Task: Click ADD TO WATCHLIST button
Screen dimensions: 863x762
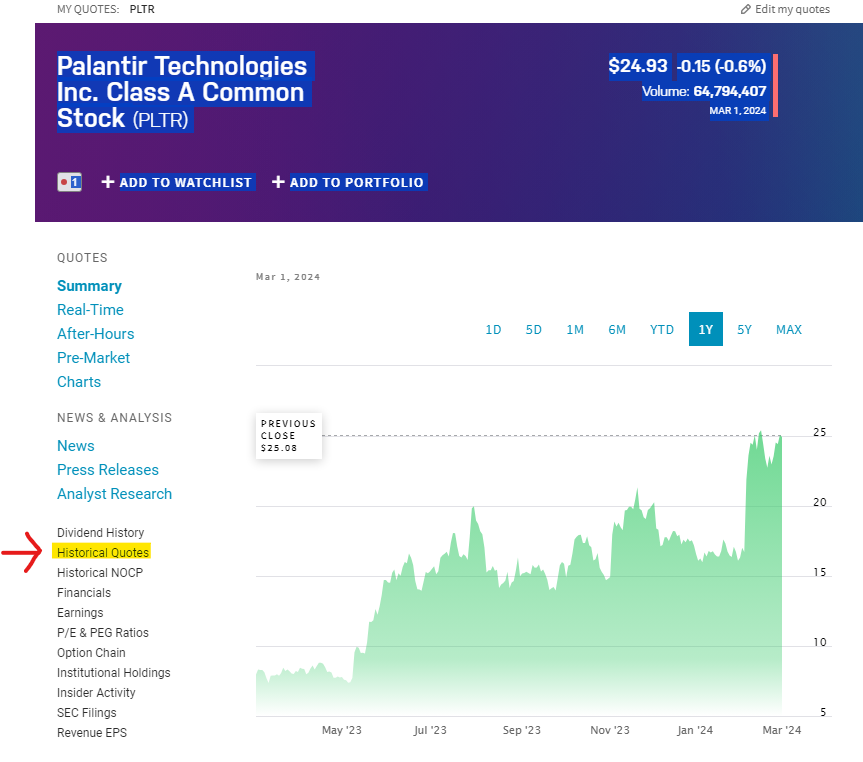Action: pos(185,182)
